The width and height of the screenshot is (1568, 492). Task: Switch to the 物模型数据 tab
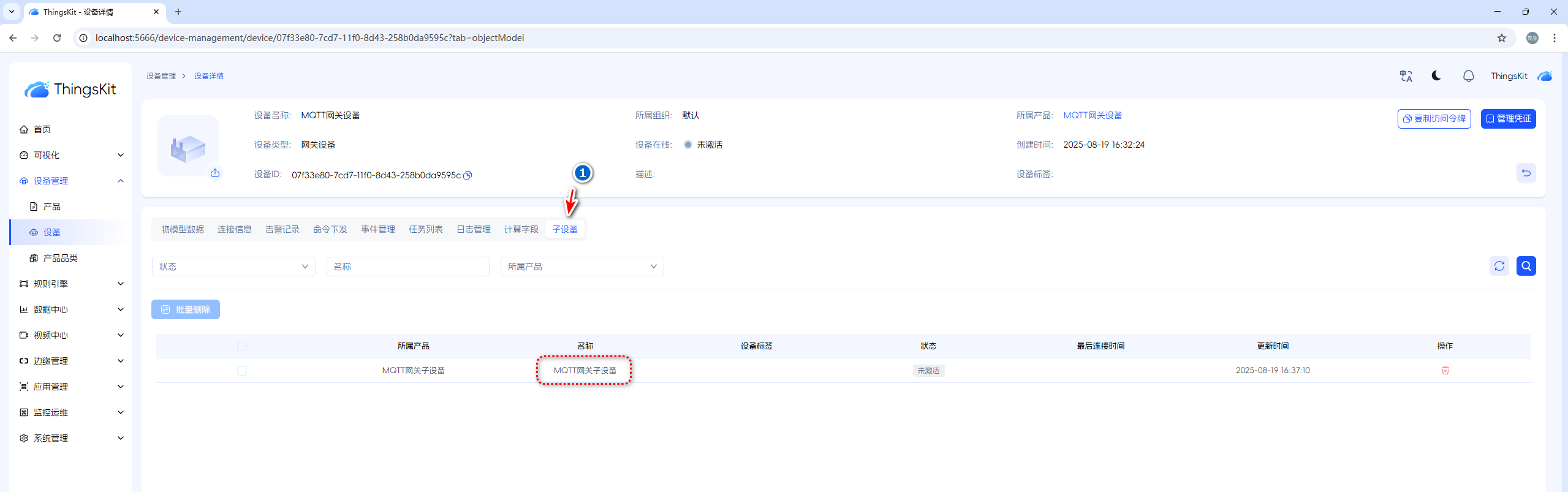pos(182,229)
